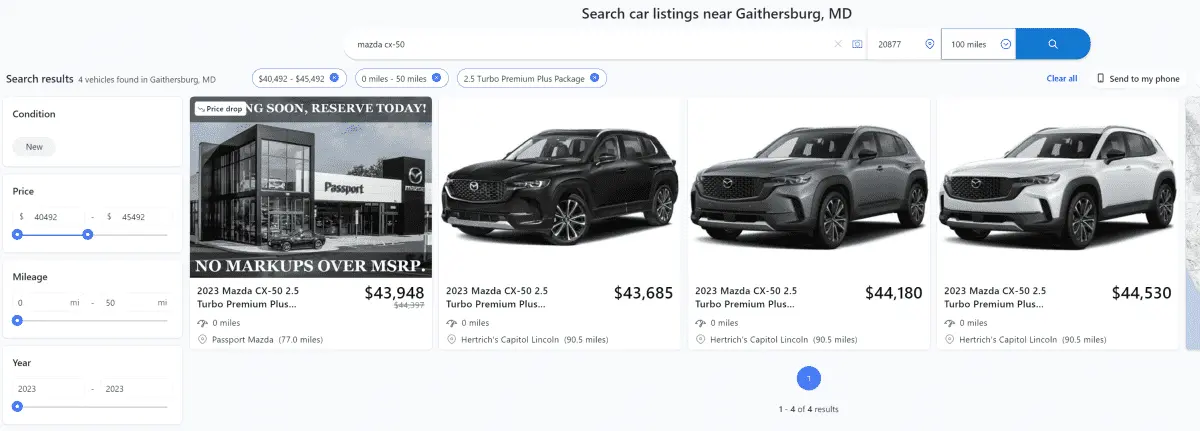
Task: Expand the 100 miles radius dropdown
Action: (1006, 44)
